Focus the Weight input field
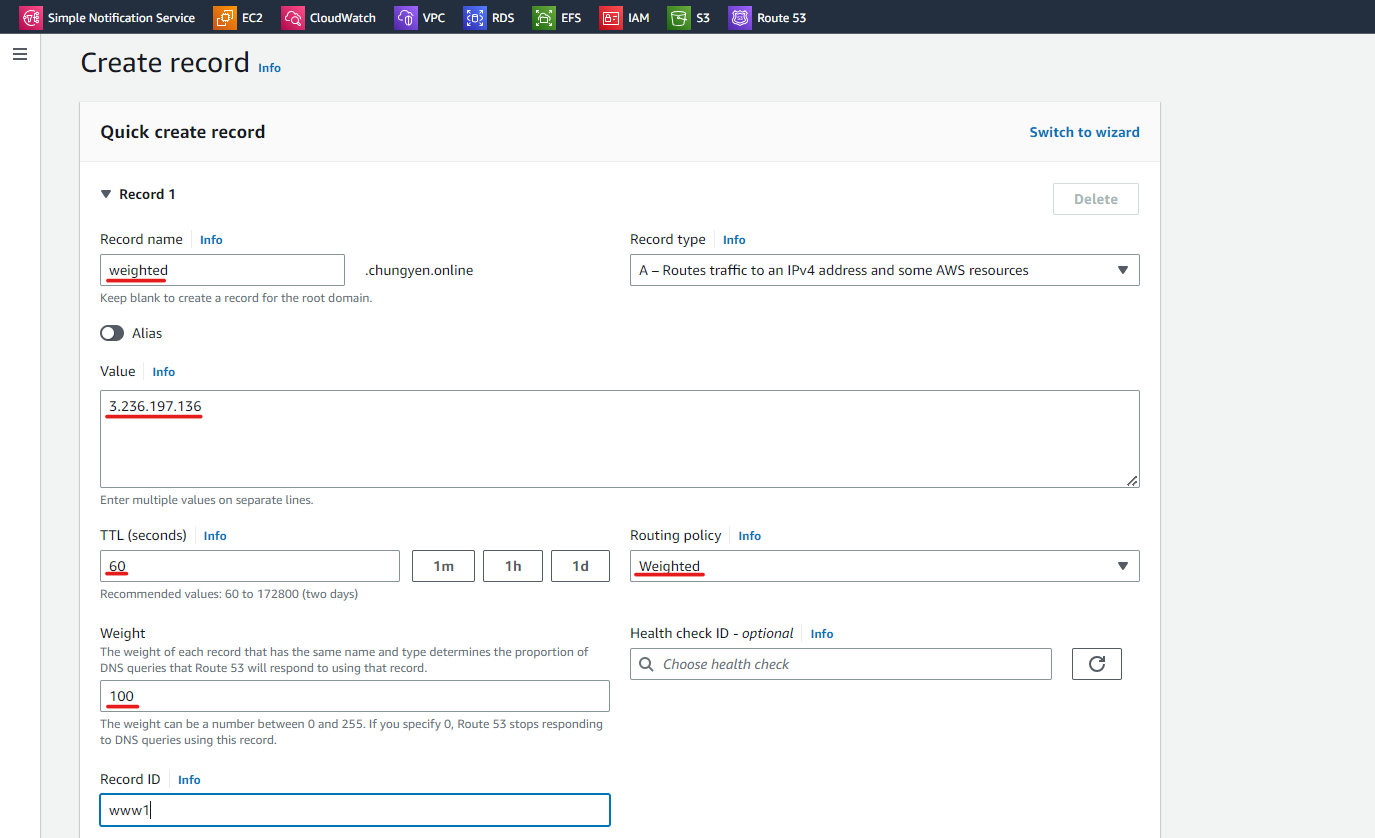 coord(355,696)
